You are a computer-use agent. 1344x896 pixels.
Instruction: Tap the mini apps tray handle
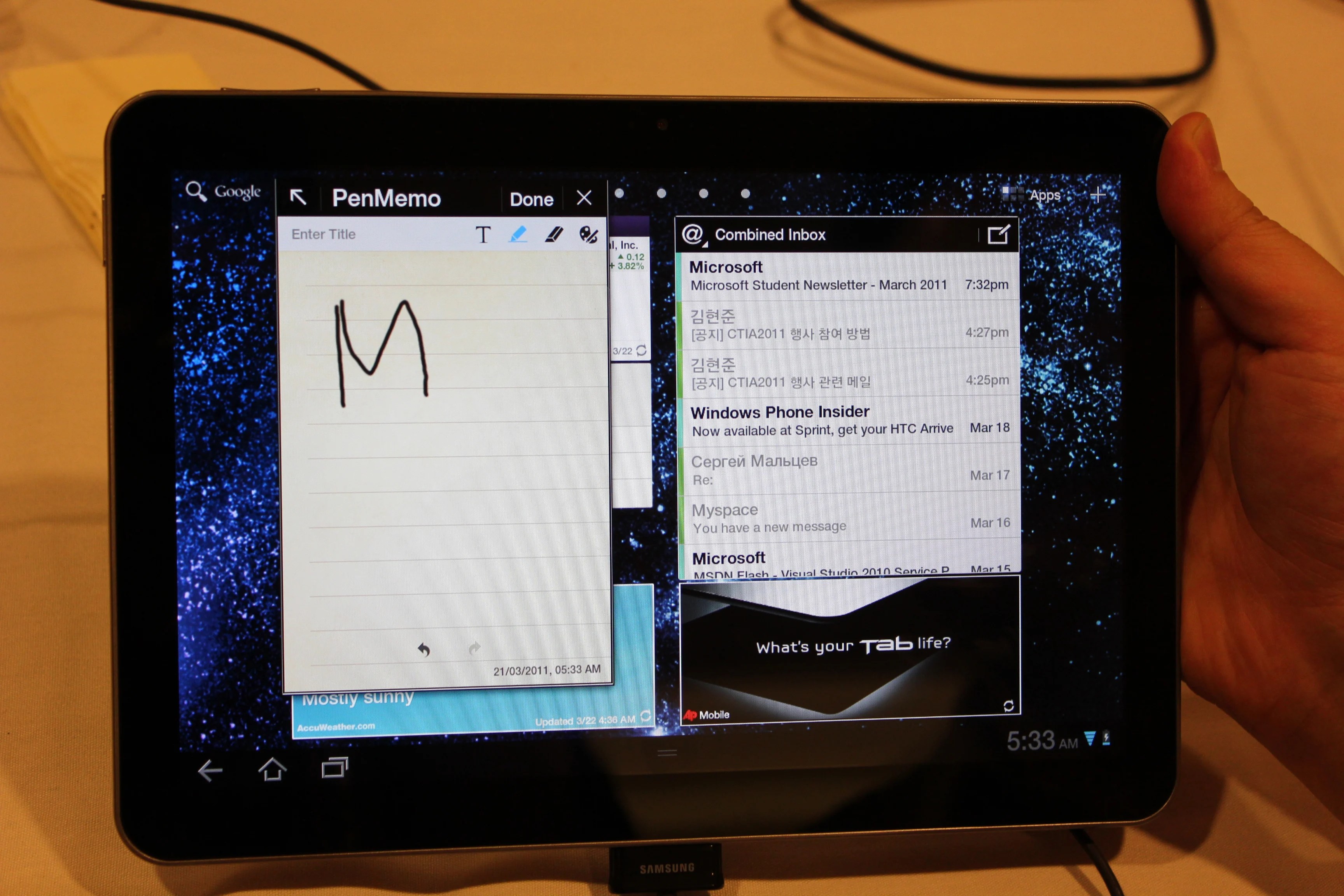(667, 752)
